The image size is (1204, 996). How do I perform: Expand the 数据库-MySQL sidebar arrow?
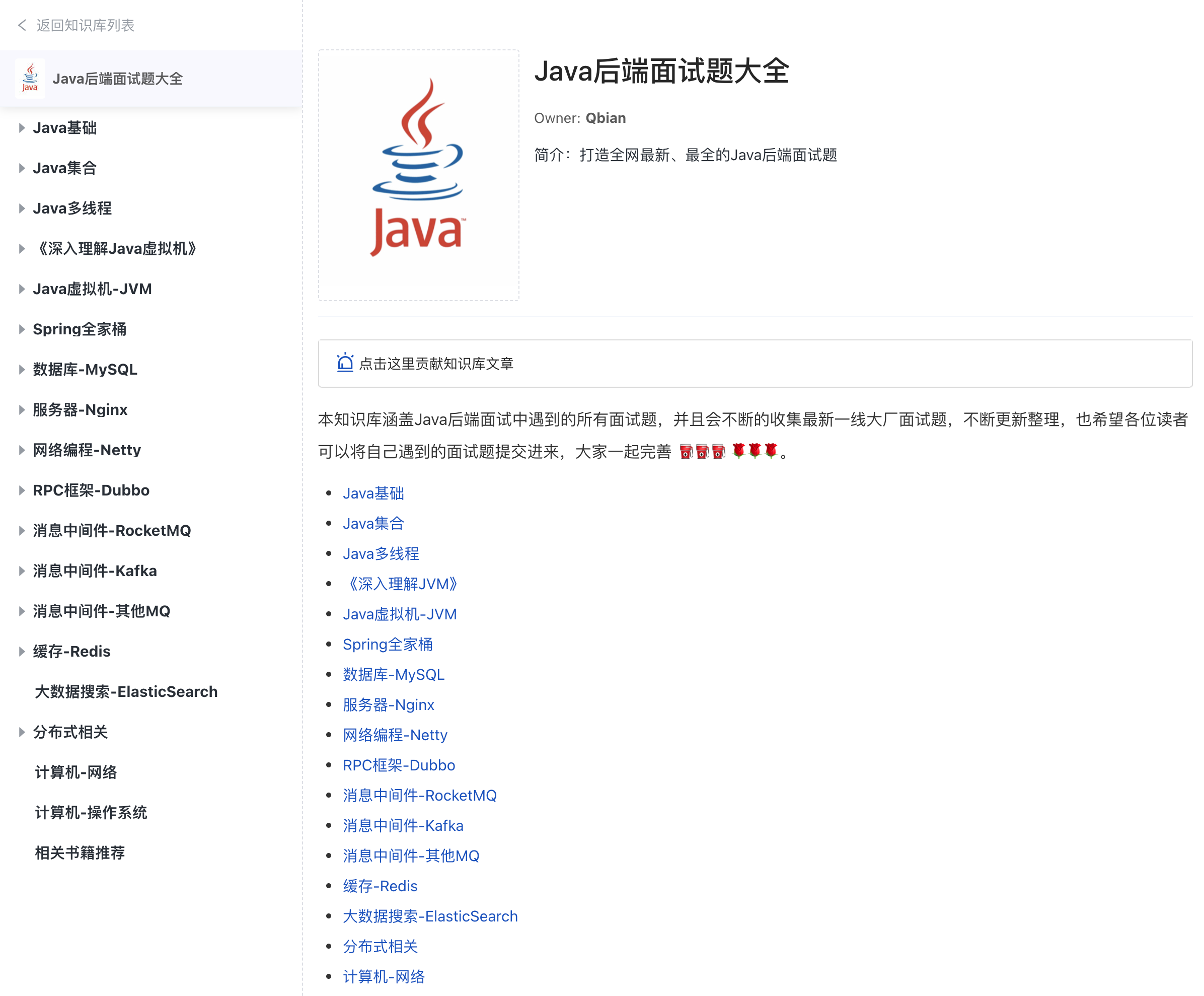pyautogui.click(x=21, y=369)
